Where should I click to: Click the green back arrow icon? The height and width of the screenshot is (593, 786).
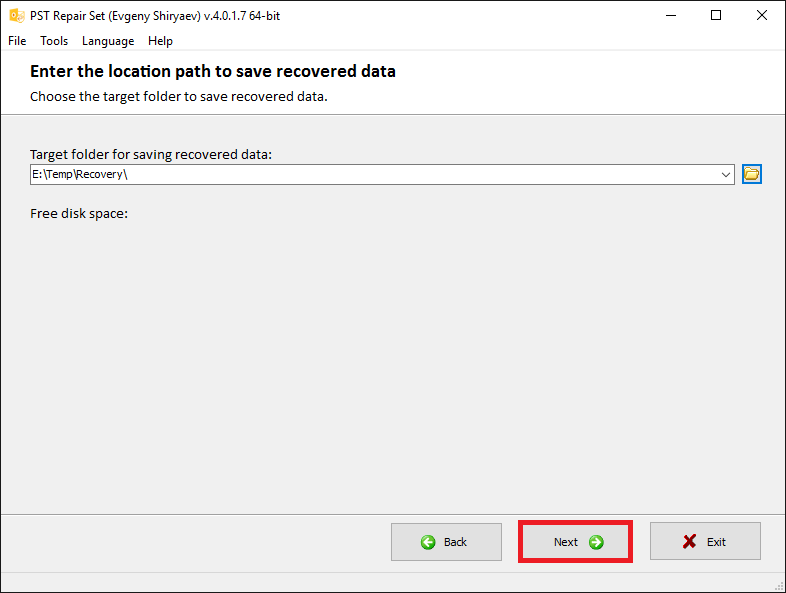(x=428, y=542)
